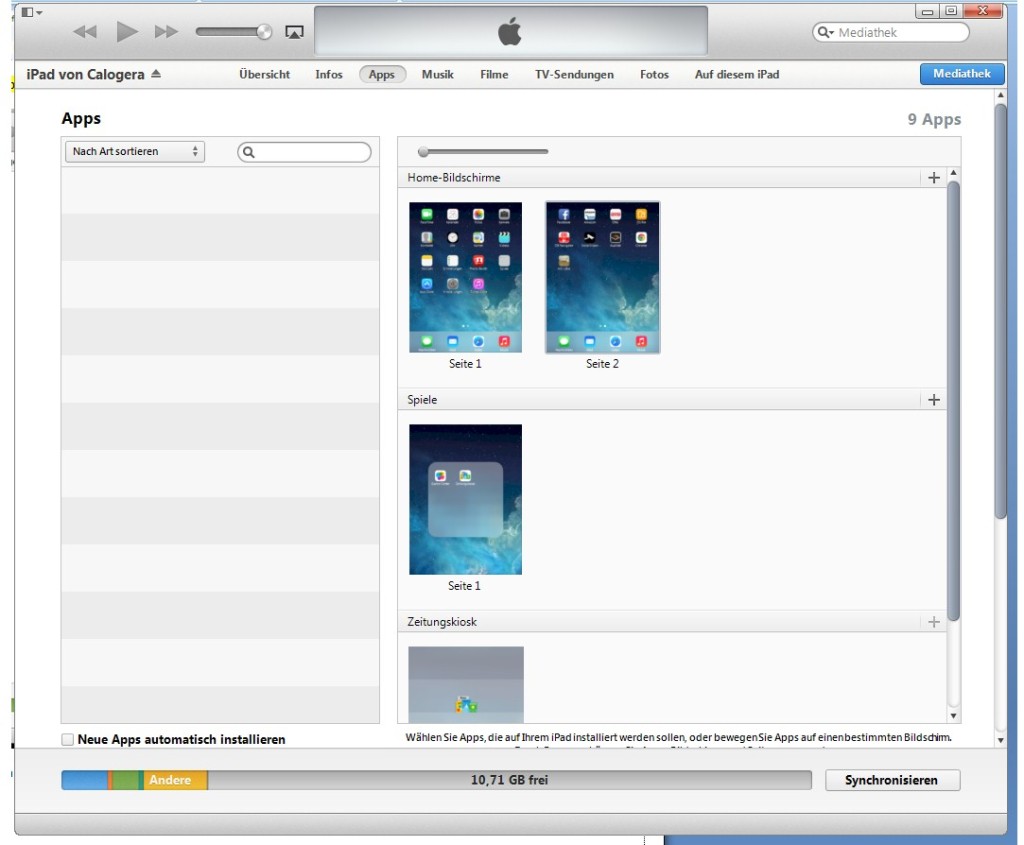Image resolution: width=1024 pixels, height=845 pixels.
Task: Click the iPad von Calogera device name
Action: 85,74
